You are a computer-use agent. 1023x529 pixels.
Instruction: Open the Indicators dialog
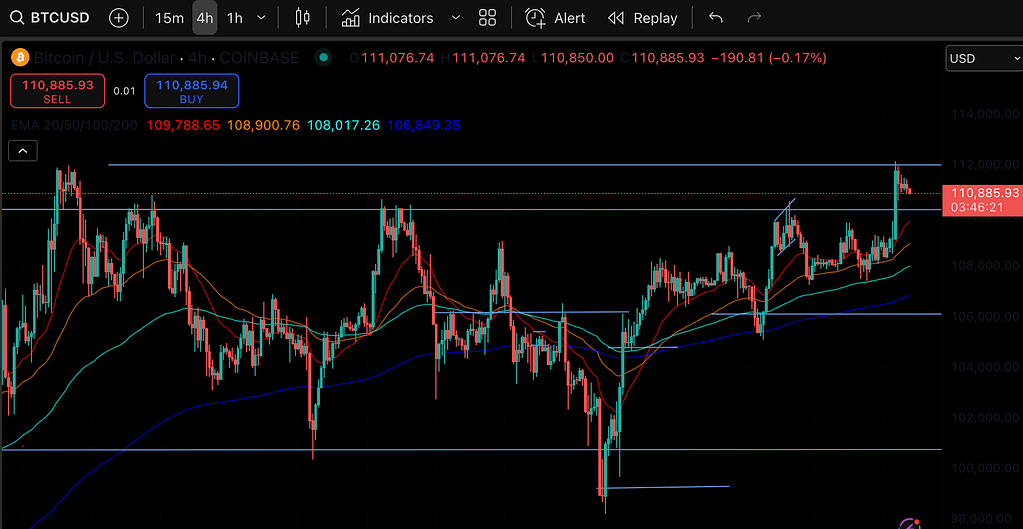[x=388, y=18]
